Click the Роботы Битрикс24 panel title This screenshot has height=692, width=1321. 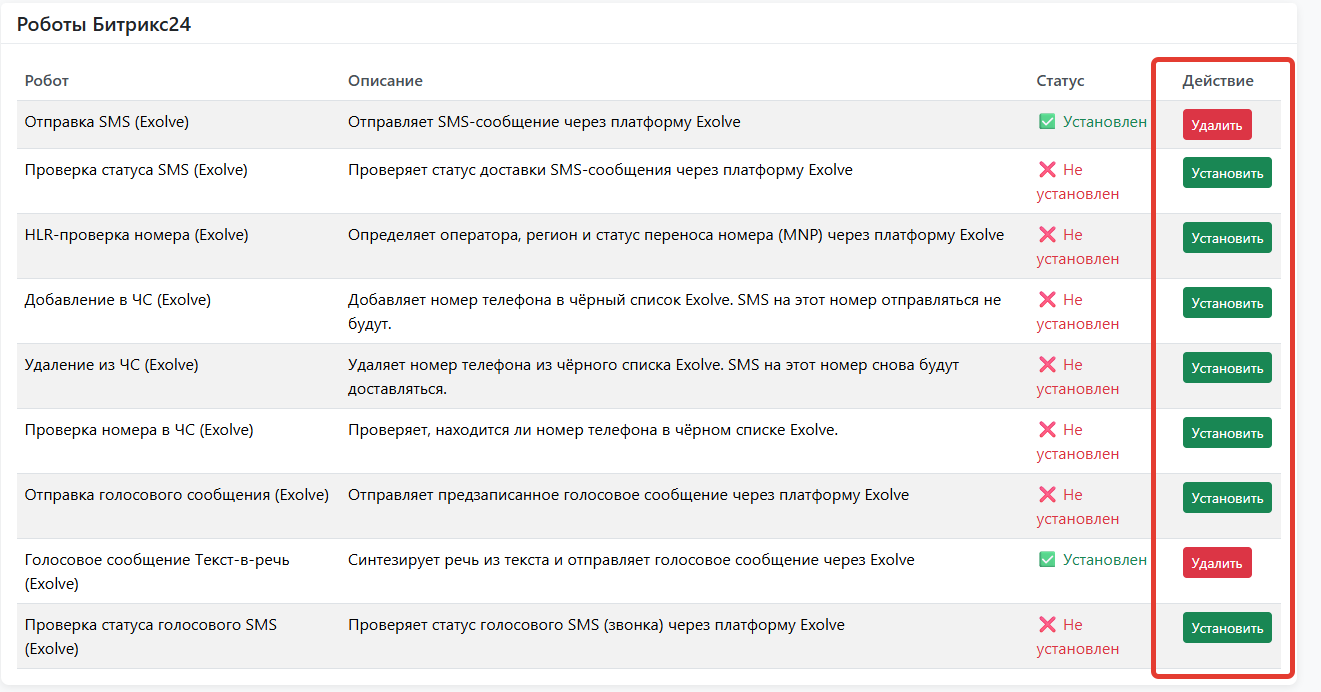click(104, 25)
